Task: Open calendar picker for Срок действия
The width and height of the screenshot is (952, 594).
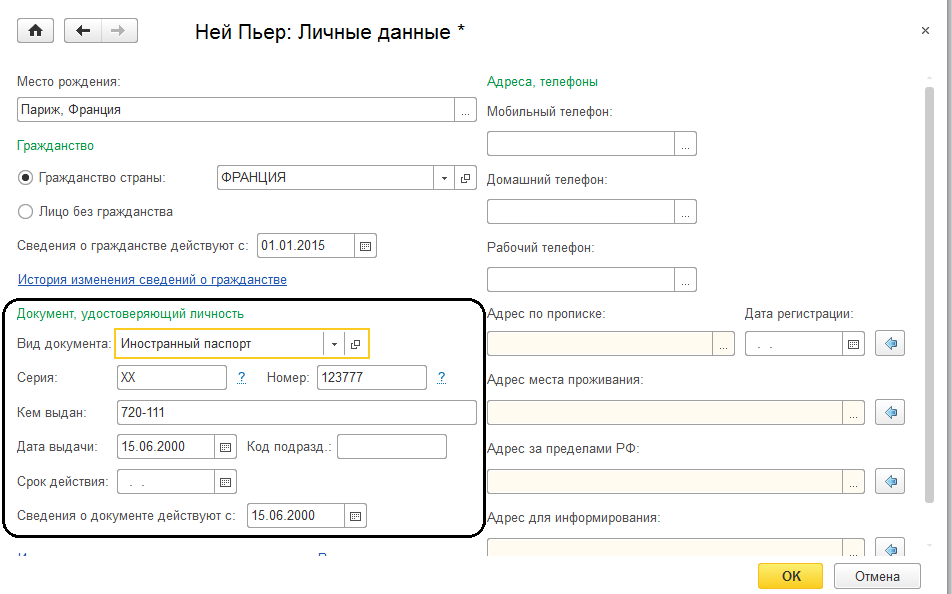Action: (x=226, y=481)
